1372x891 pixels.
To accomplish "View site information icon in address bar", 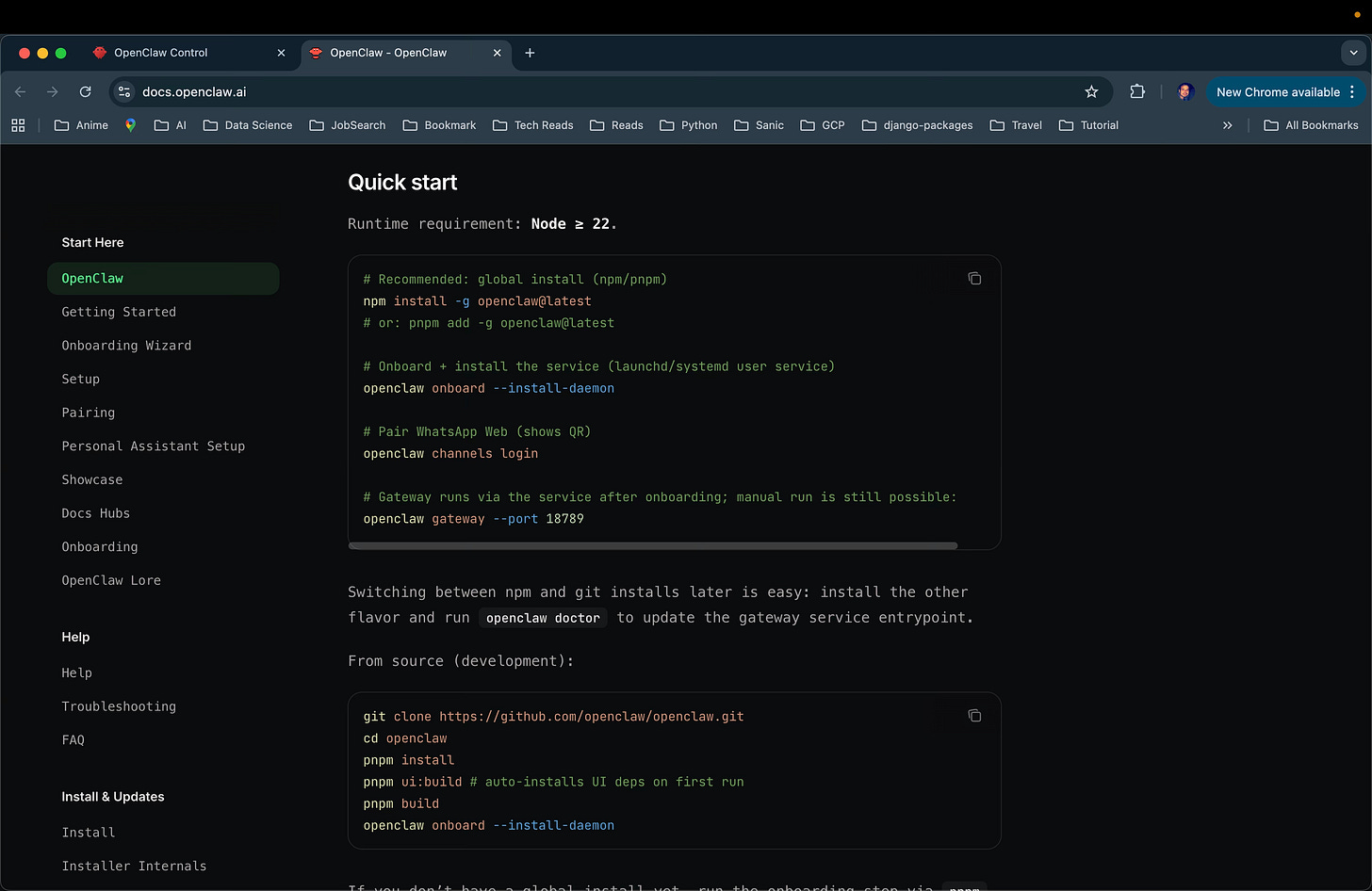I will point(124,91).
